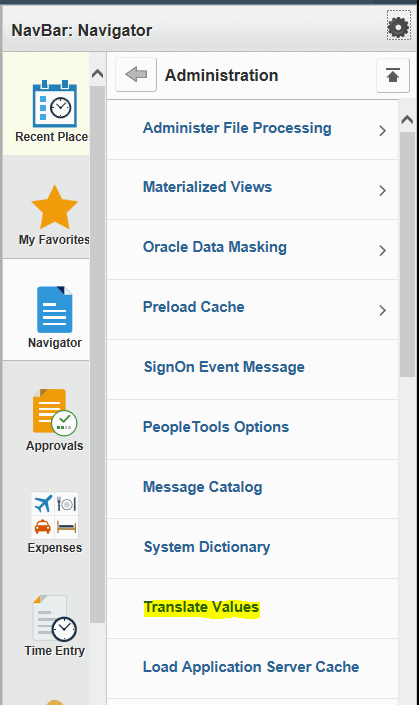Viewport: 419px width, 705px height.
Task: Click the menu list scrollbar up arrow
Action: click(407, 119)
